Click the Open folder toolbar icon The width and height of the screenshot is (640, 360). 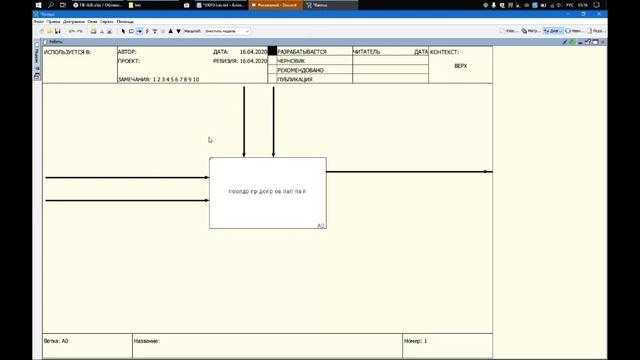49,31
